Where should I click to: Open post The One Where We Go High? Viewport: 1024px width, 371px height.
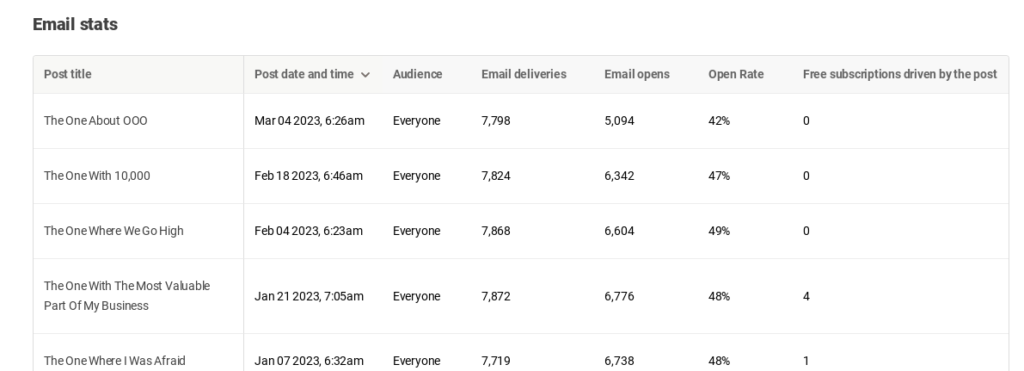tap(114, 231)
